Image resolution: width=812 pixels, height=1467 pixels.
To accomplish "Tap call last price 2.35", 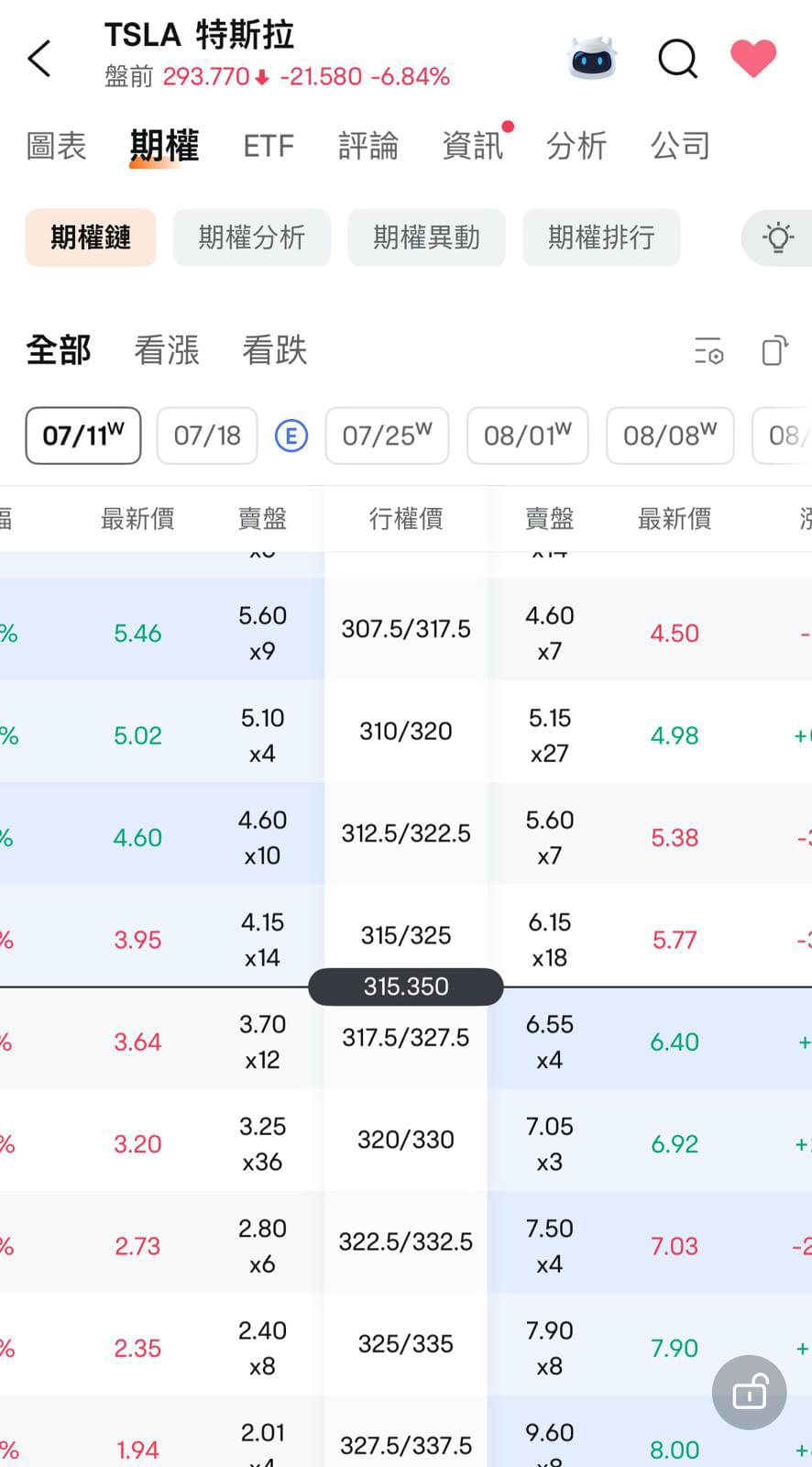I will pyautogui.click(x=137, y=1349).
